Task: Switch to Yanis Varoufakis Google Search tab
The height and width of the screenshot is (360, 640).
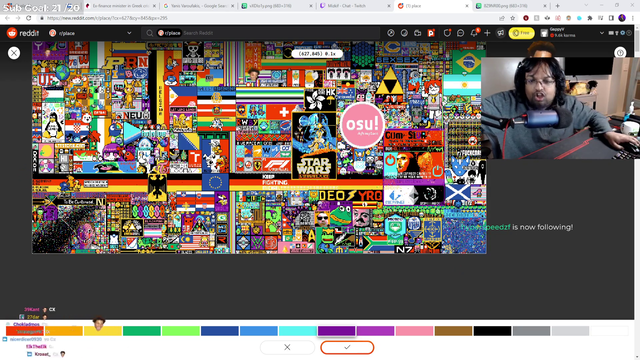Action: [199, 6]
